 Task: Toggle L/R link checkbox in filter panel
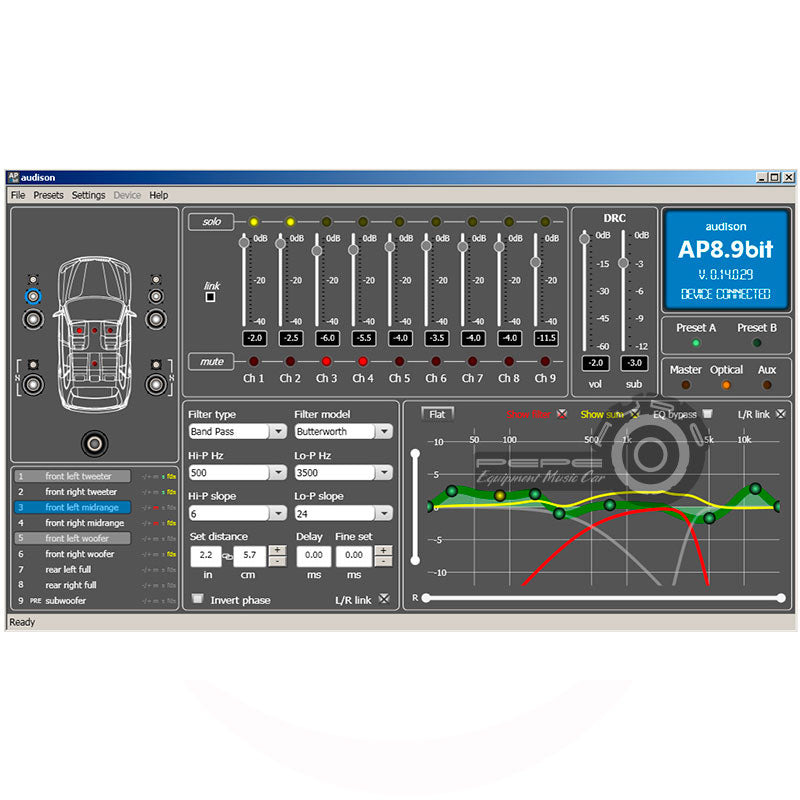(x=384, y=599)
